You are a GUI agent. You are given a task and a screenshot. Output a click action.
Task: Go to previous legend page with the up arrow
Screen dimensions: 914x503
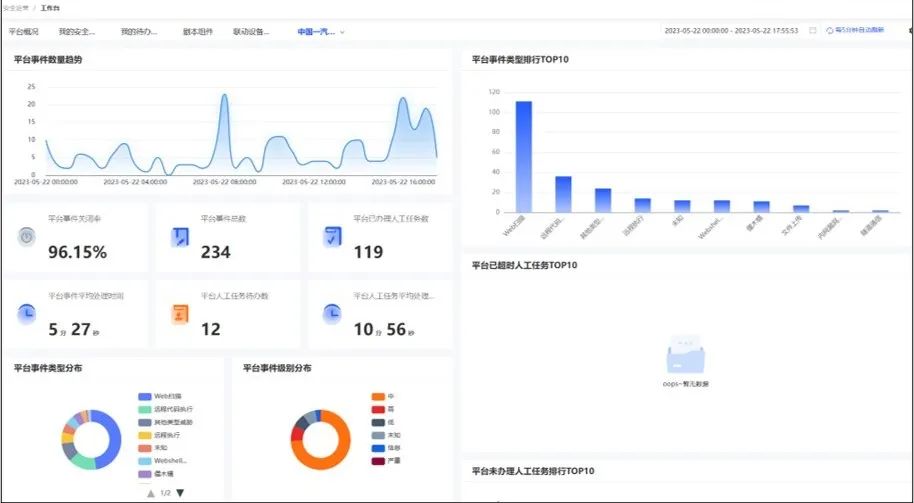pyautogui.click(x=151, y=493)
